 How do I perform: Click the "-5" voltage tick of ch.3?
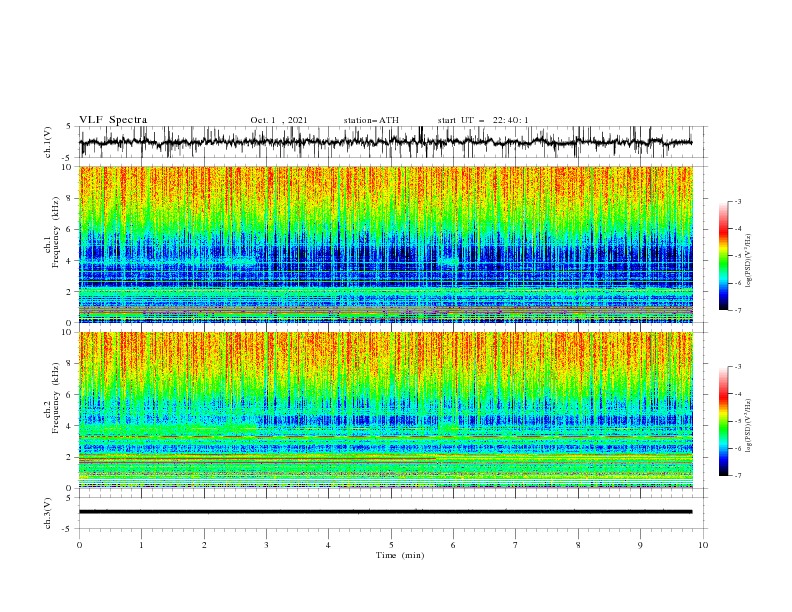coord(68,529)
